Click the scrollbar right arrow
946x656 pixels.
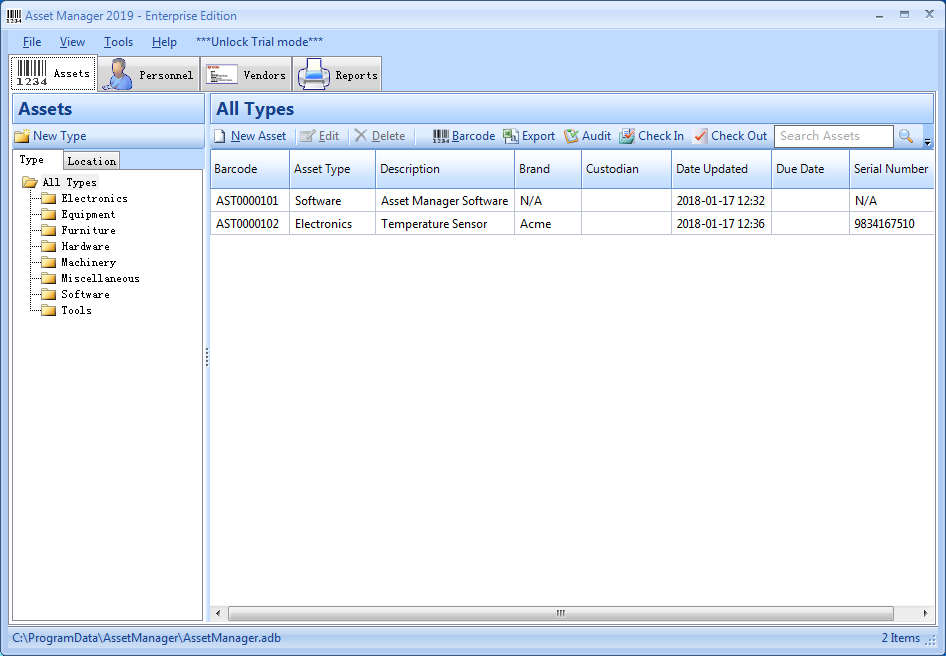pos(926,613)
